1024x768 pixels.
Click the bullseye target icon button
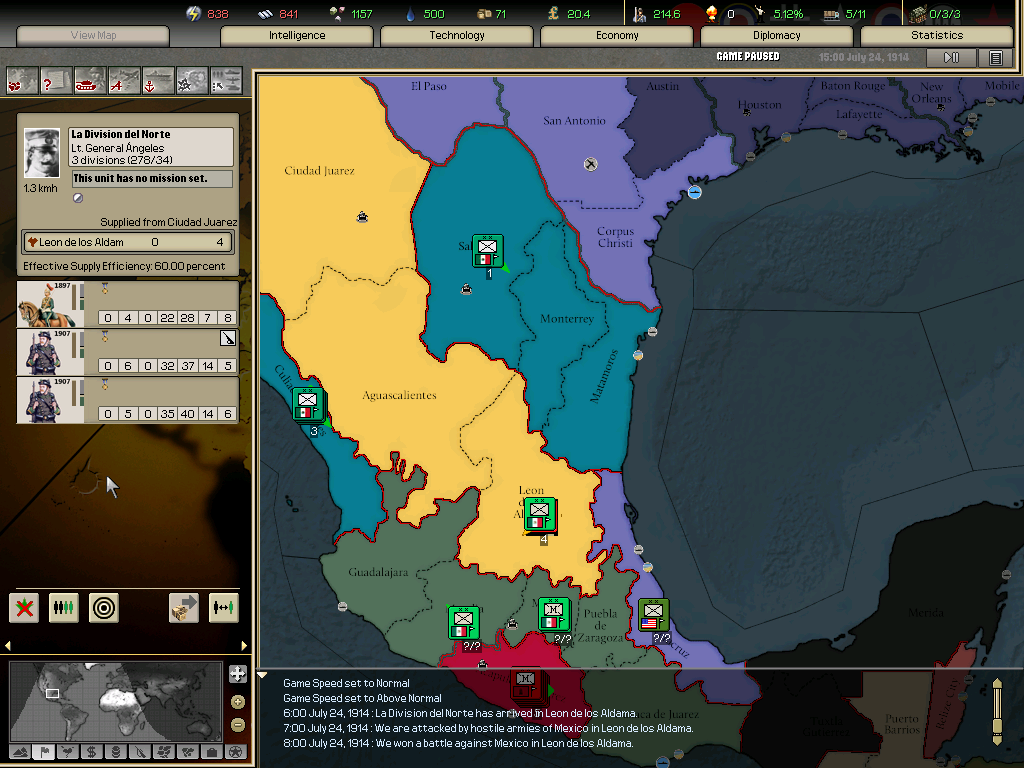(x=104, y=607)
